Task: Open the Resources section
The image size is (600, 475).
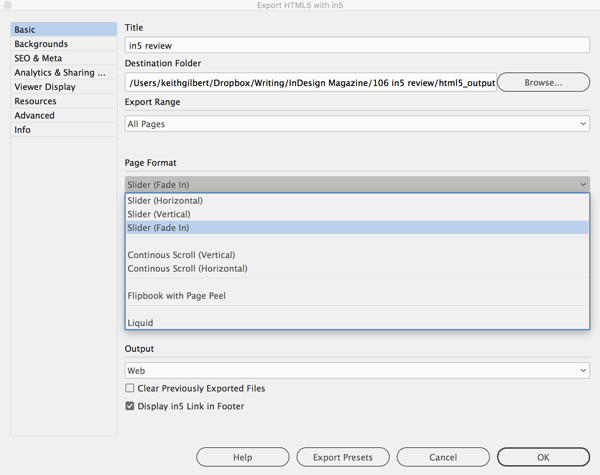Action: pyautogui.click(x=64, y=101)
